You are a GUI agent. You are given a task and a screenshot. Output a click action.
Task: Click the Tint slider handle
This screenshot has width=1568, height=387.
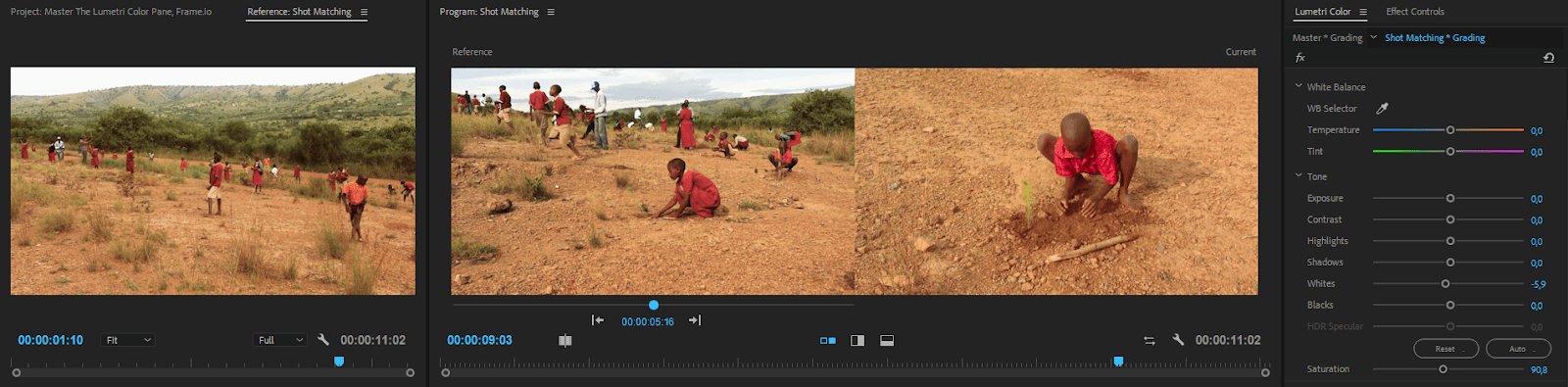click(x=1450, y=152)
